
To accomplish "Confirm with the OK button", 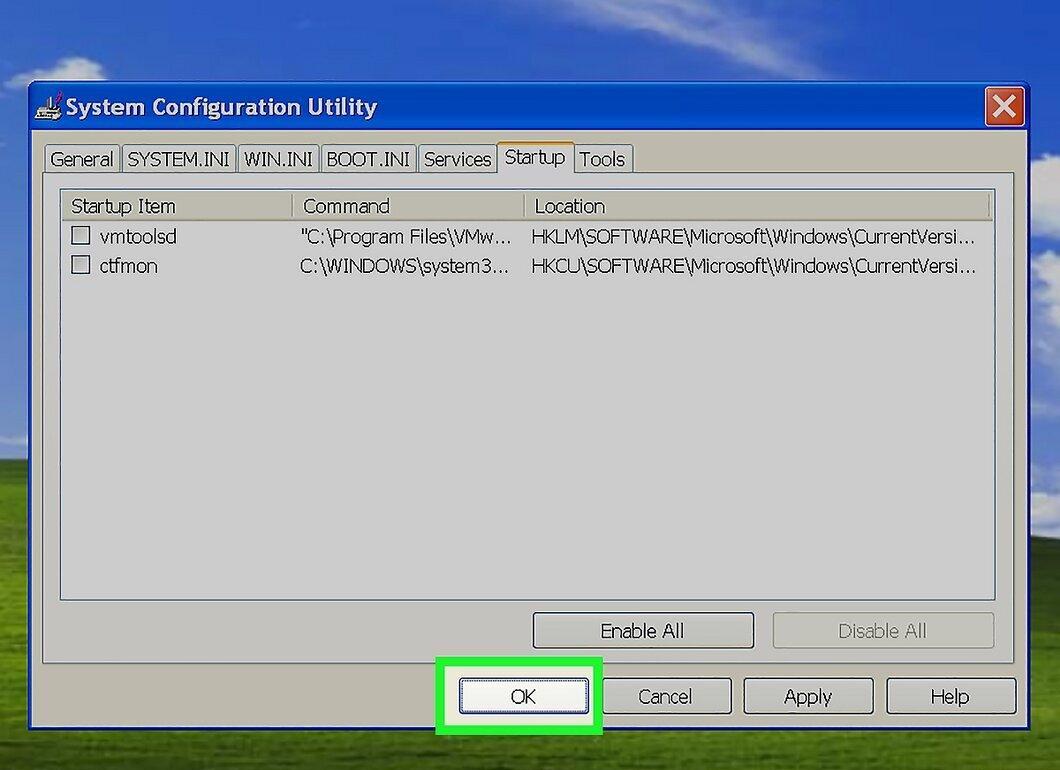I will click(x=523, y=696).
